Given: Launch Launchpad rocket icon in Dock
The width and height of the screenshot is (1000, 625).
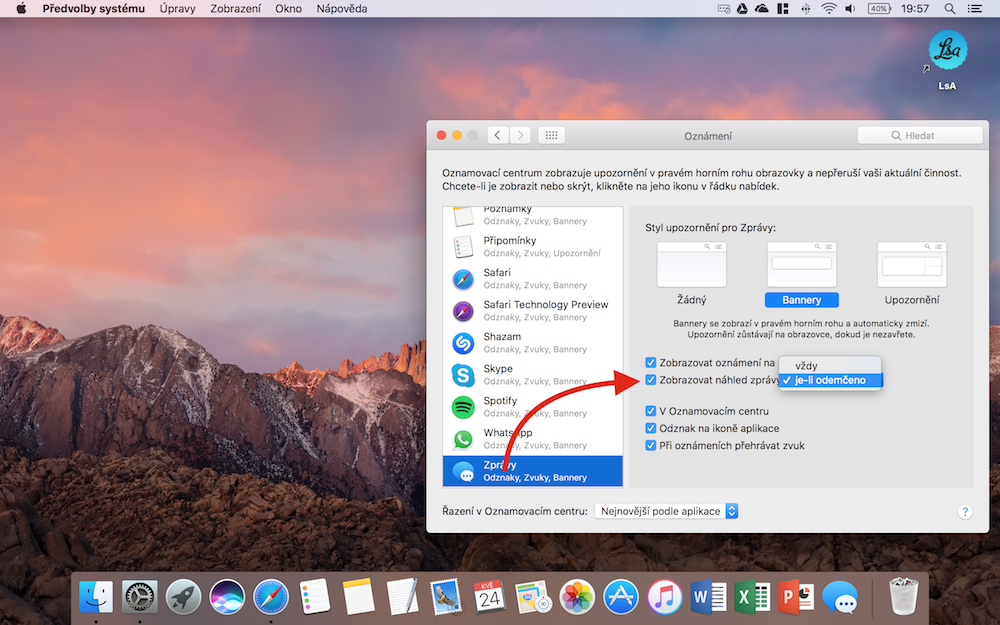Looking at the screenshot, I should coord(184,598).
